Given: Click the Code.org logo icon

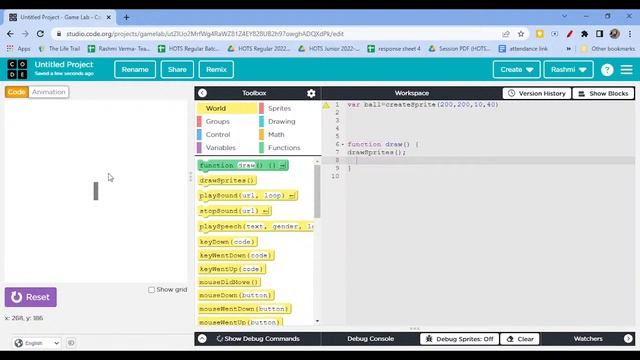Looking at the screenshot, I should pyautogui.click(x=17, y=69).
